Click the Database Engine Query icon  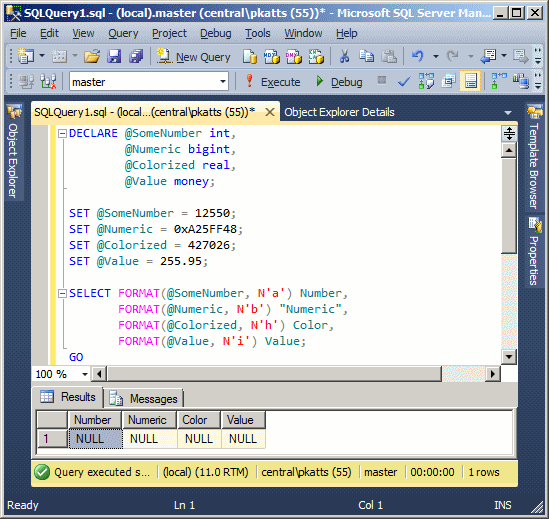click(250, 56)
